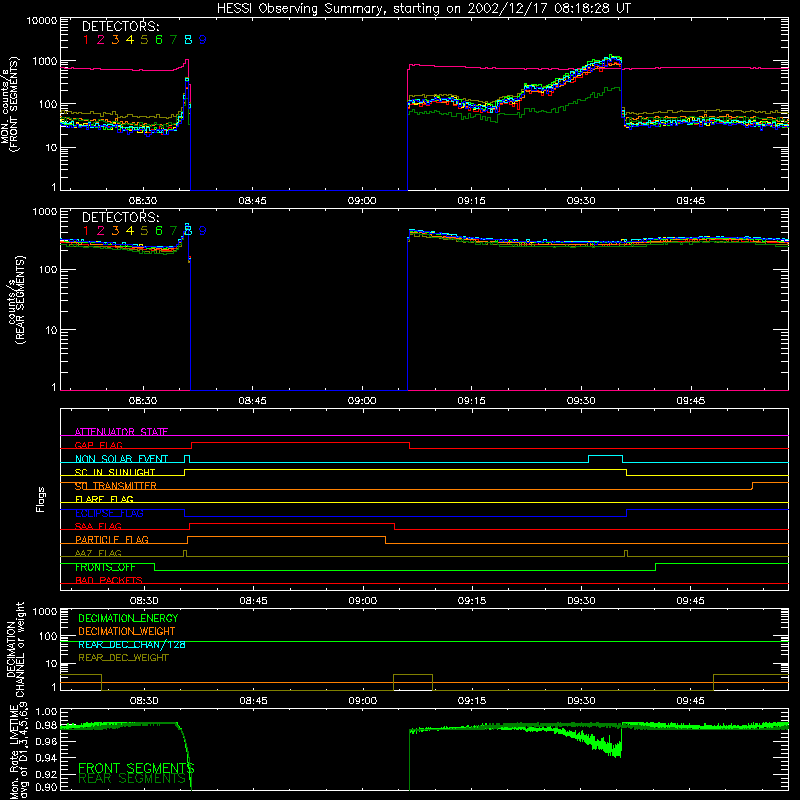Click the FRONT SEGMENTS livetime legend label

click(x=136, y=768)
